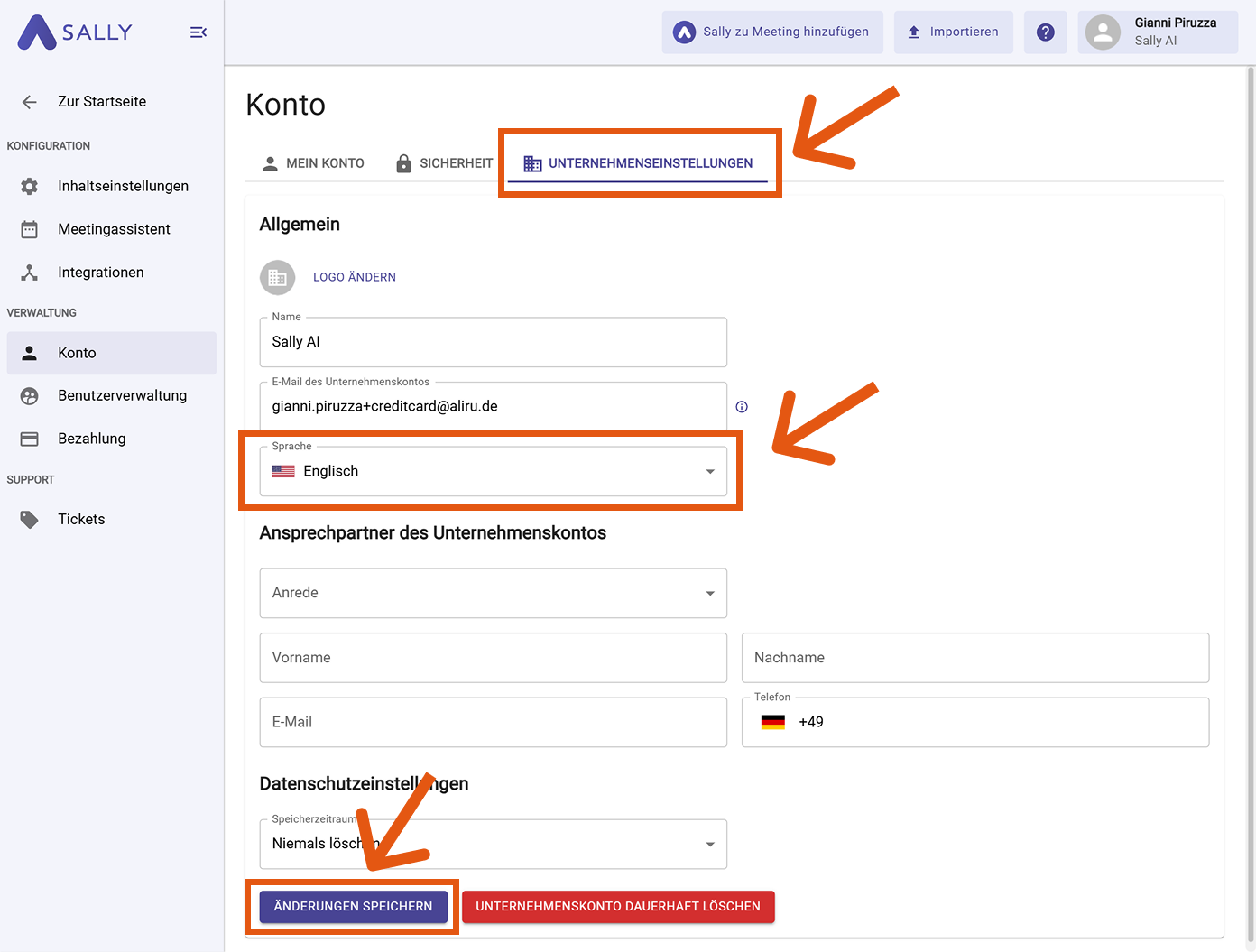Click the upload icon in Importieren
The width and height of the screenshot is (1256, 952).
pos(914,32)
